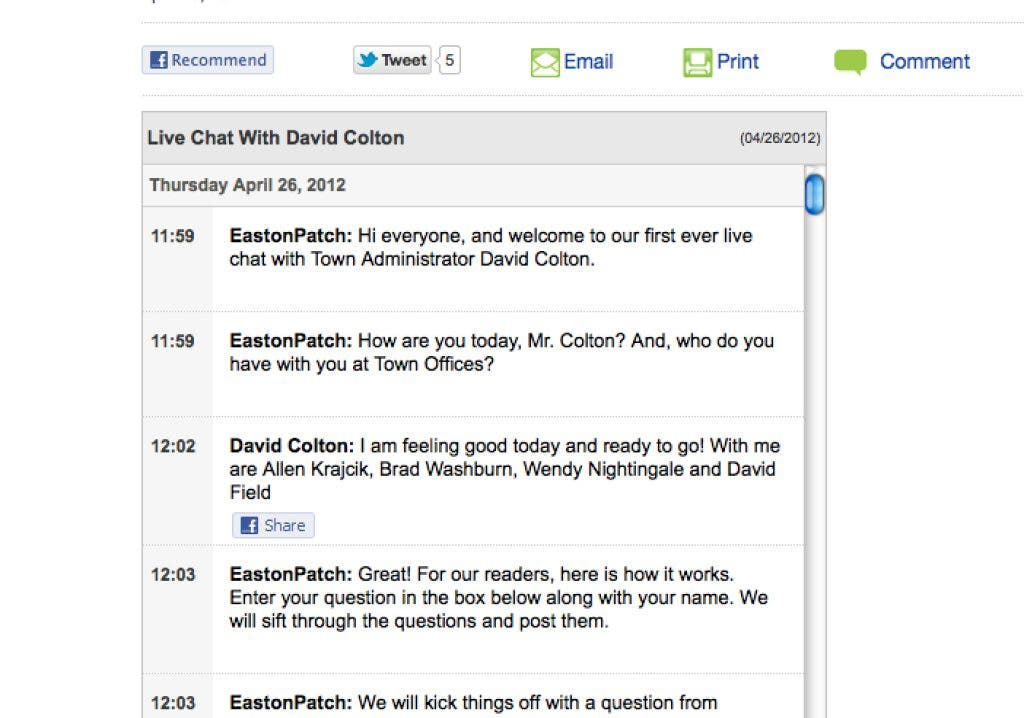Viewport: 1024px width, 718px height.
Task: Click the 12:02 timestamp for David Colton
Action: (x=173, y=447)
